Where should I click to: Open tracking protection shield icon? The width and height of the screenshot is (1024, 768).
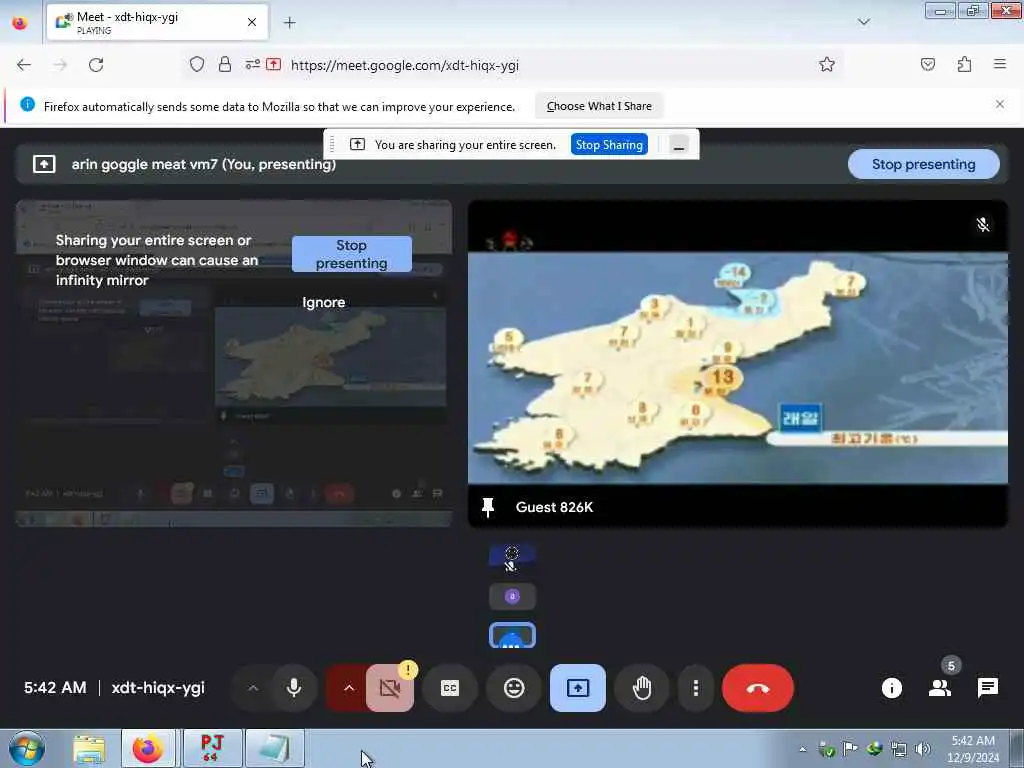click(x=197, y=64)
